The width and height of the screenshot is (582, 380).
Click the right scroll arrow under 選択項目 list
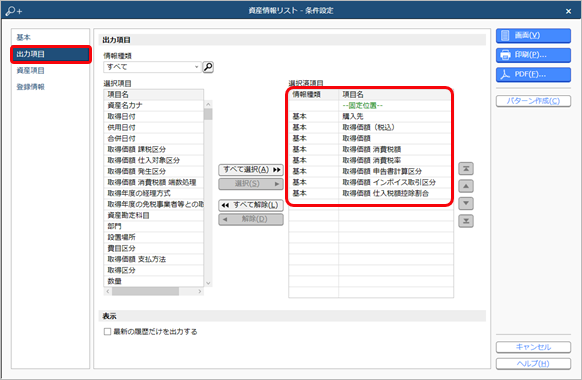[200, 292]
